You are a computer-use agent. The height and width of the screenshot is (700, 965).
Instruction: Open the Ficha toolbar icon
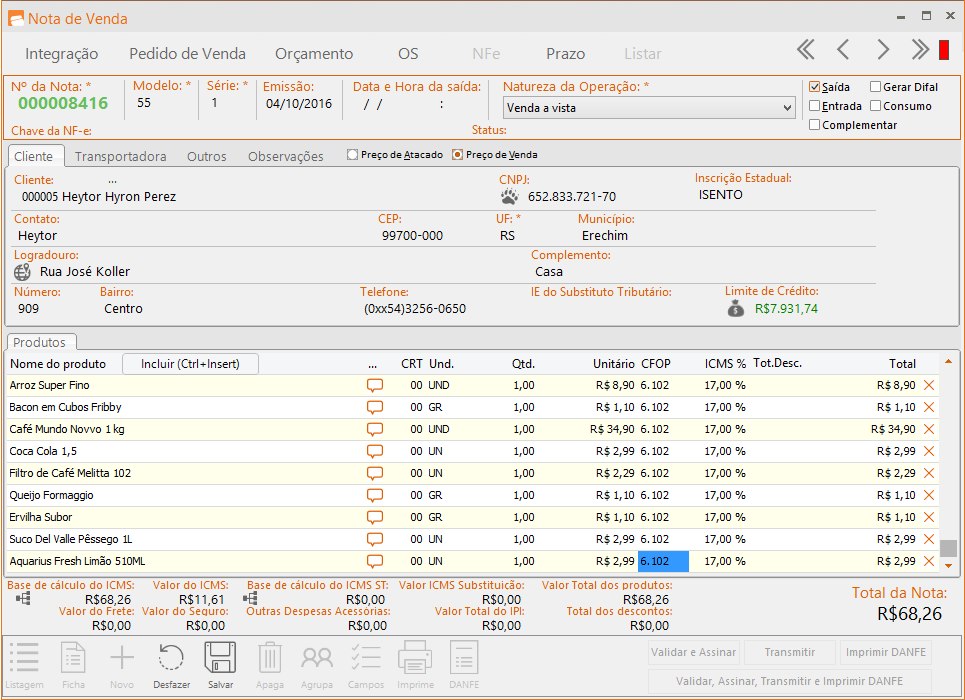[73, 664]
